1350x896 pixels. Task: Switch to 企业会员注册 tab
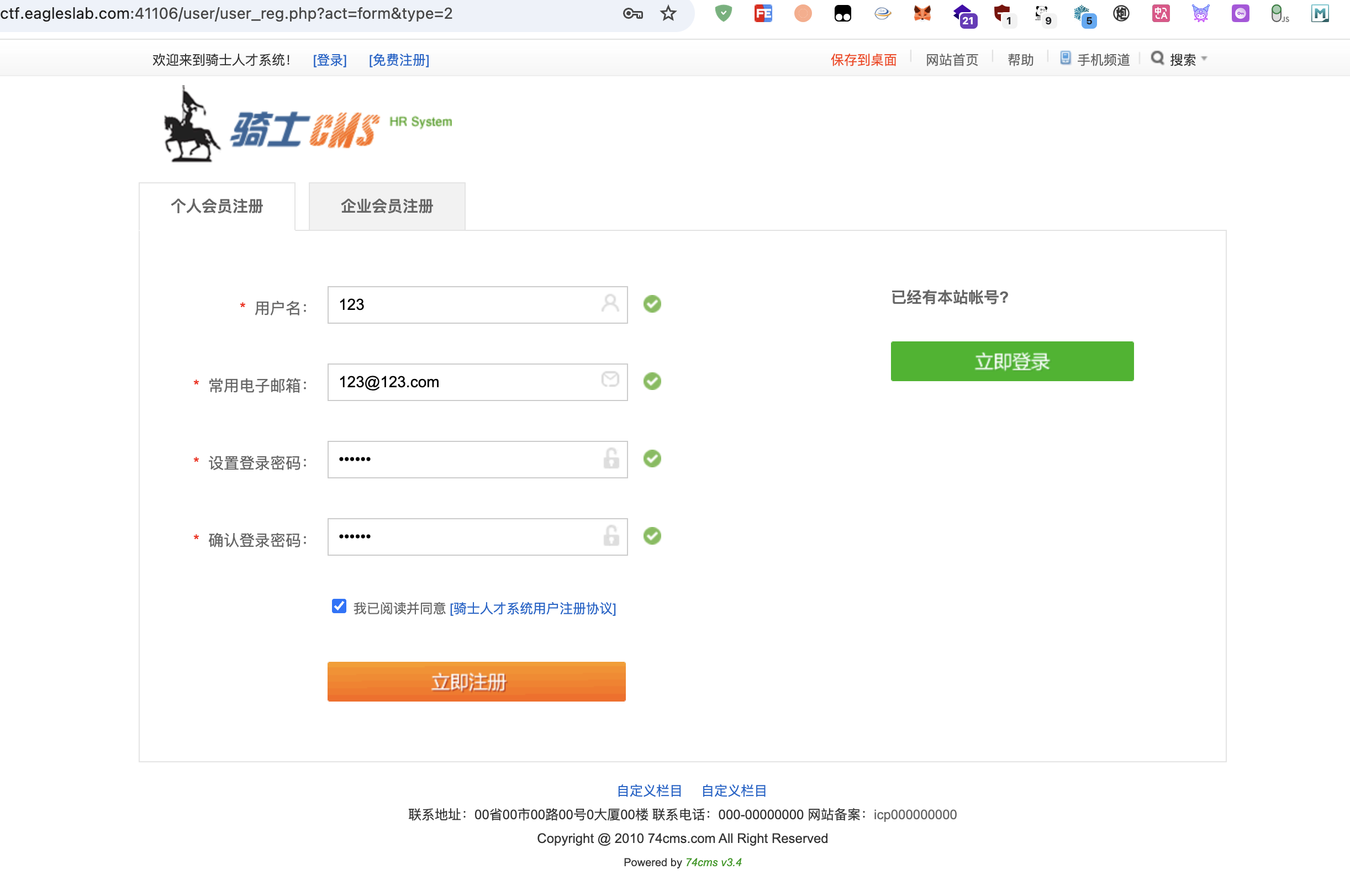pyautogui.click(x=387, y=206)
